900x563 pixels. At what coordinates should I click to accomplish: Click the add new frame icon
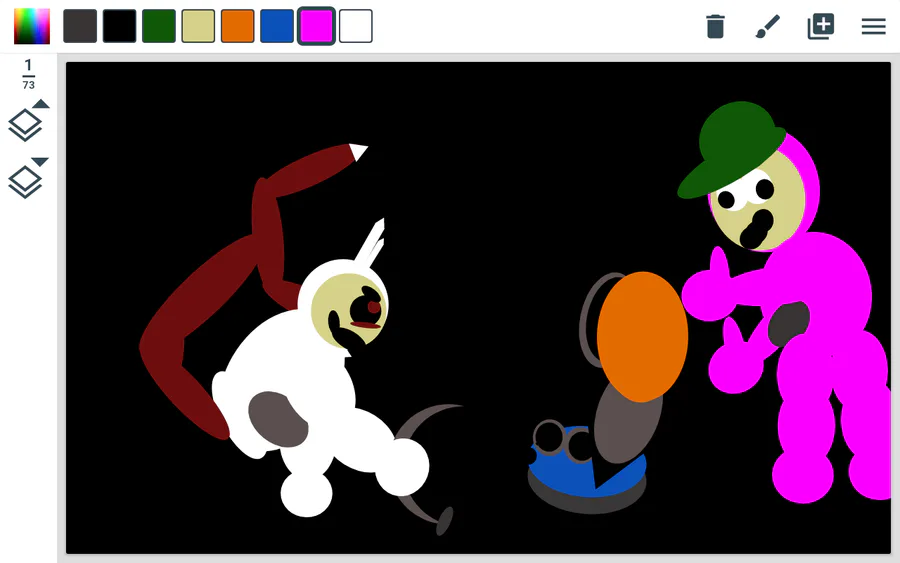821,26
